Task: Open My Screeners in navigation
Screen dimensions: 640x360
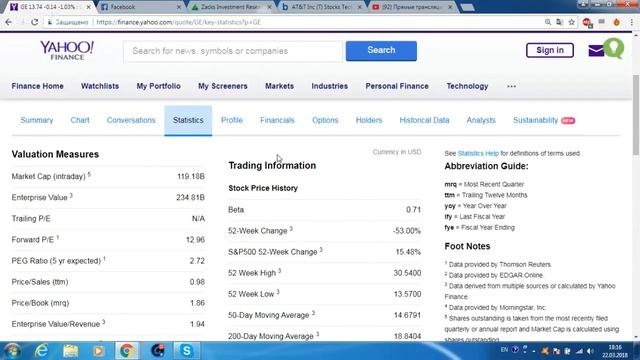Action: pyautogui.click(x=223, y=86)
